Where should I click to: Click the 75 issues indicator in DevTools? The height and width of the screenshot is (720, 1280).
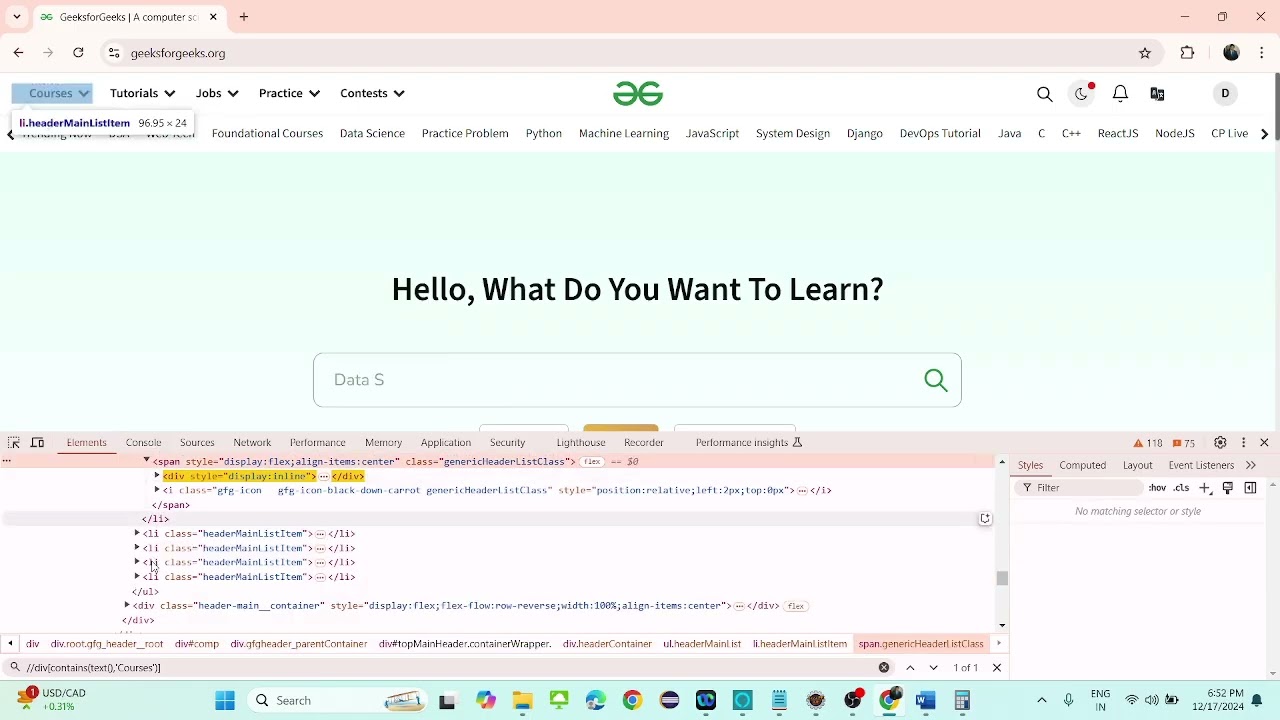[1184, 443]
